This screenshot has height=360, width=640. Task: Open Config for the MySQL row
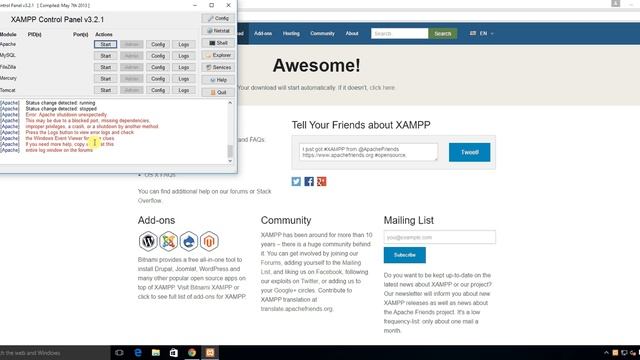point(158,56)
